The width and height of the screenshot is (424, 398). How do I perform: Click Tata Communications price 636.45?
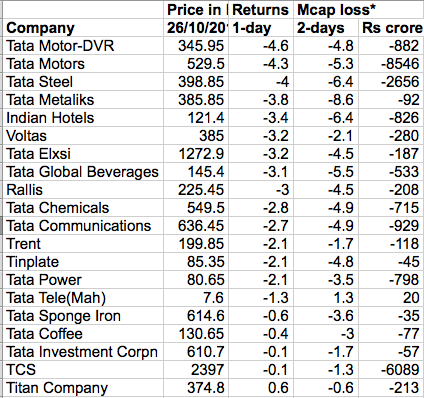[x=196, y=226]
